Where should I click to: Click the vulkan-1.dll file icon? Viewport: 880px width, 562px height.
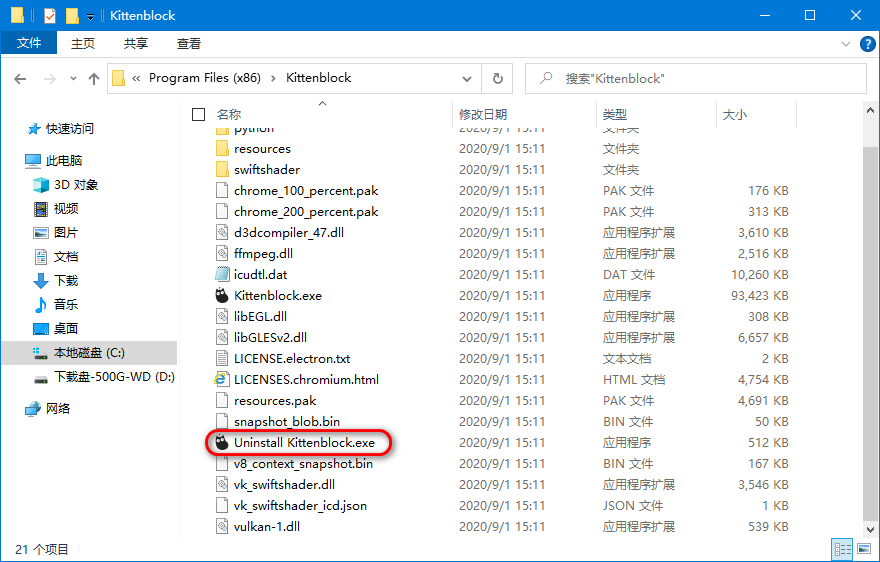(x=222, y=527)
